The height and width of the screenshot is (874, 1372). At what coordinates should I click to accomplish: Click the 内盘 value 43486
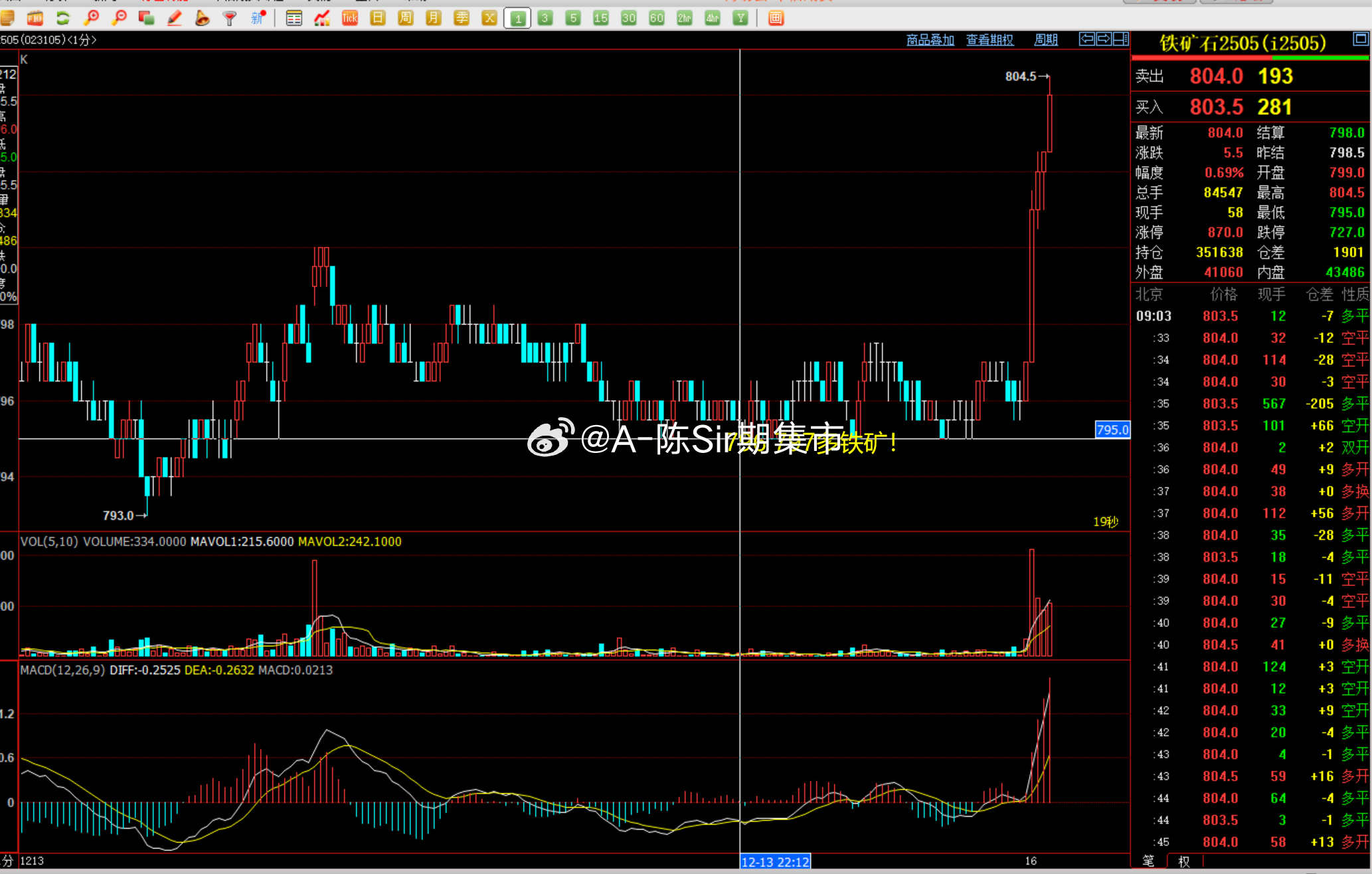(1345, 272)
